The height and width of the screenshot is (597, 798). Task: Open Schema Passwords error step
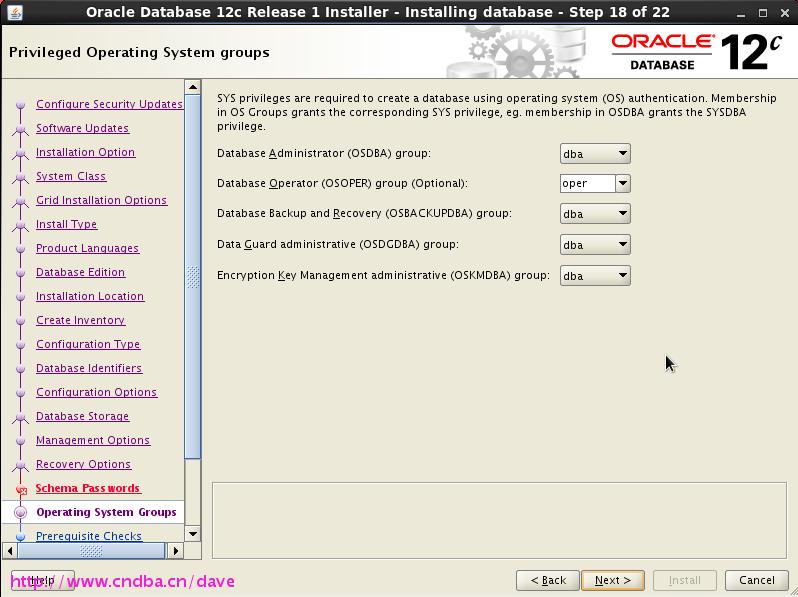[x=88, y=488]
